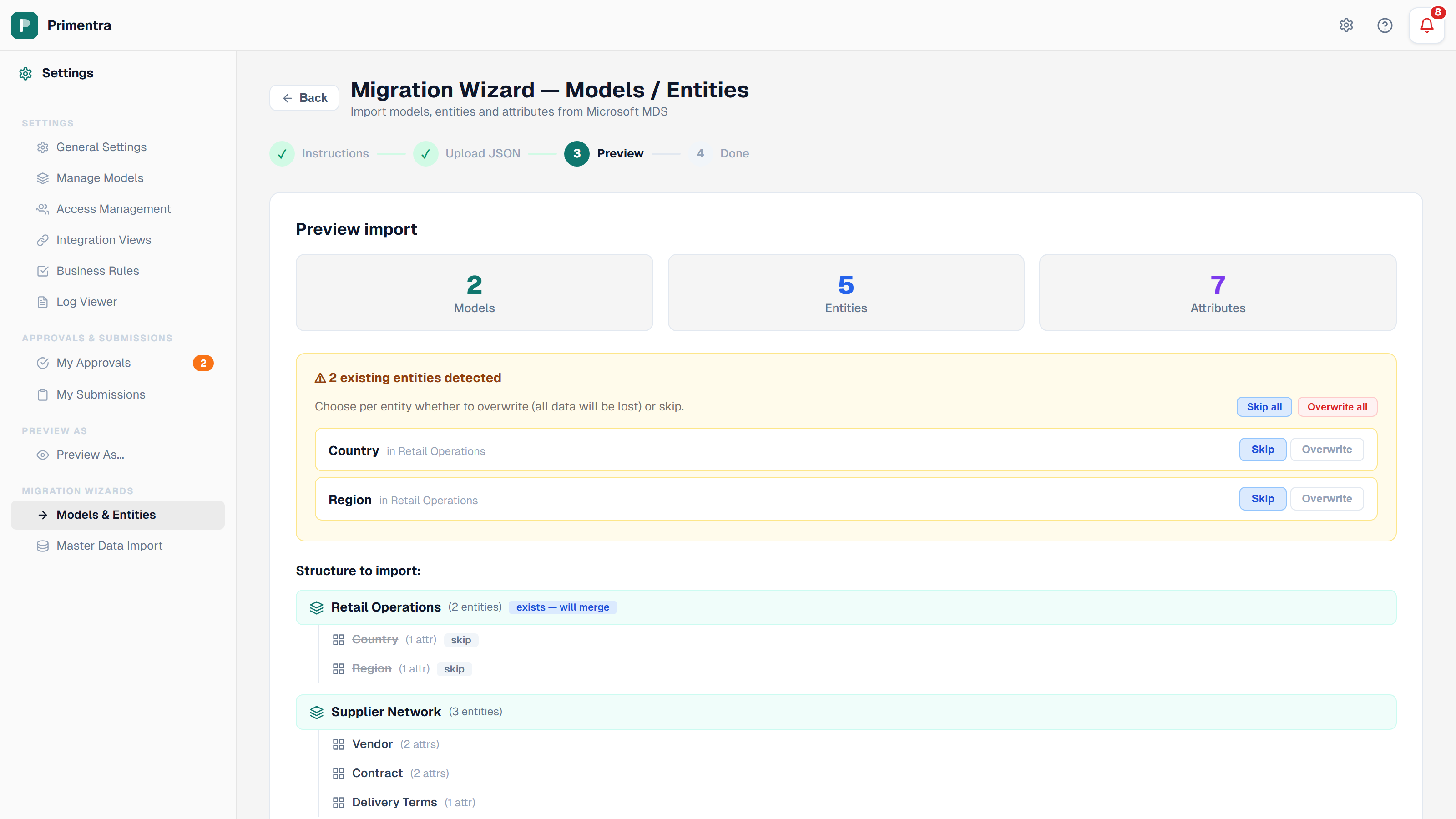Click the Delivery Terms entity name
Screen dimensions: 1456x819
[394, 803]
